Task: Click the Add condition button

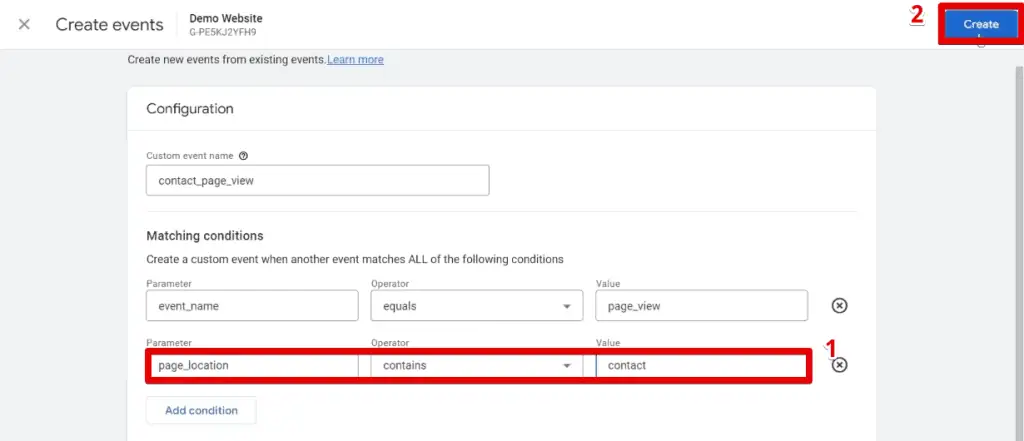Action: point(201,410)
